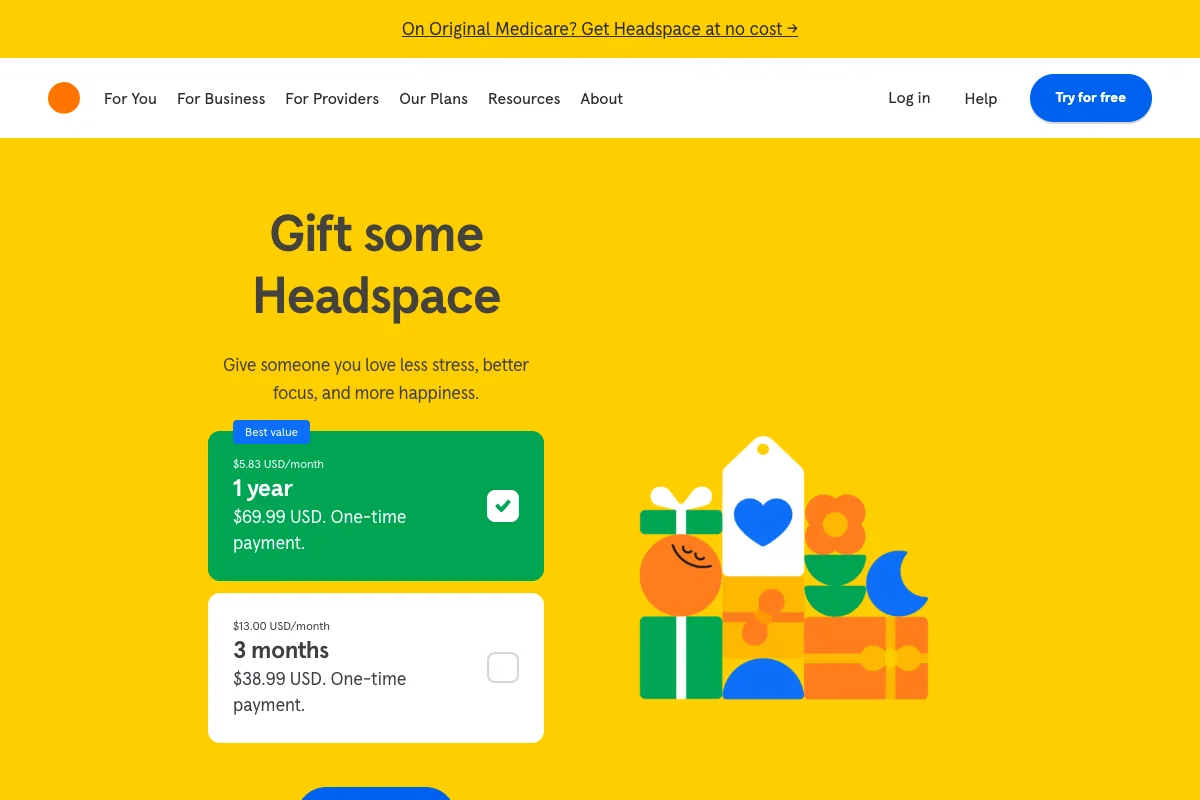Click the $5.83 USD/month price text
This screenshot has height=800, width=1200.
point(278,464)
